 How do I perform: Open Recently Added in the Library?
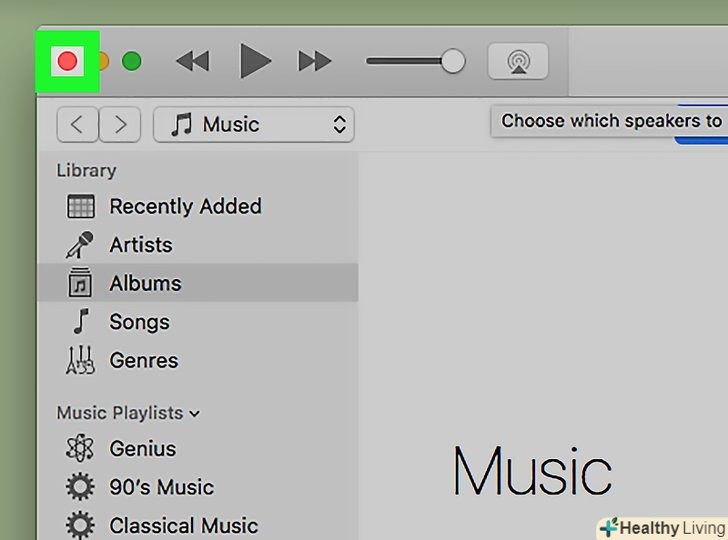tap(197, 206)
